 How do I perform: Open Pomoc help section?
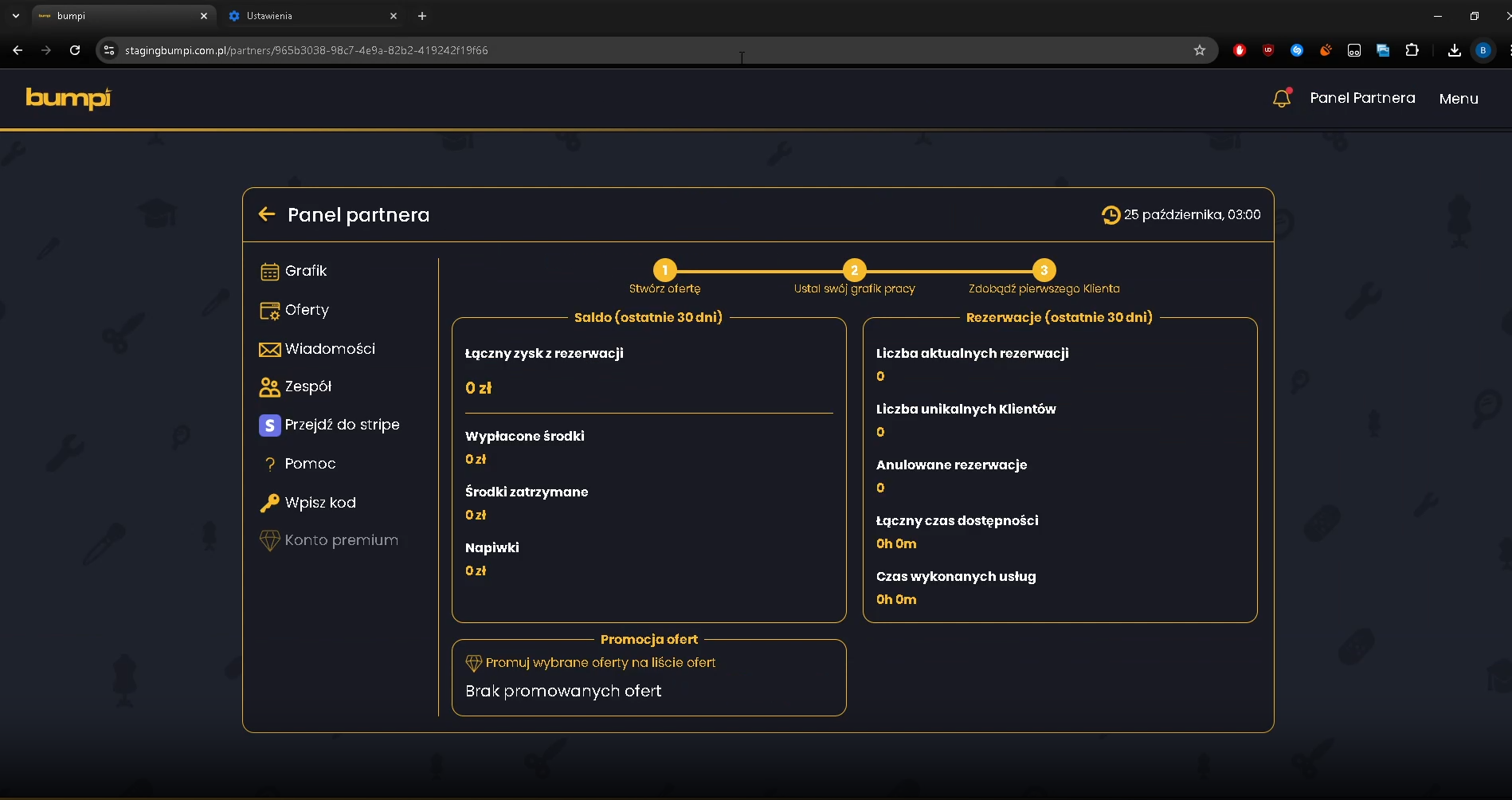pos(298,464)
